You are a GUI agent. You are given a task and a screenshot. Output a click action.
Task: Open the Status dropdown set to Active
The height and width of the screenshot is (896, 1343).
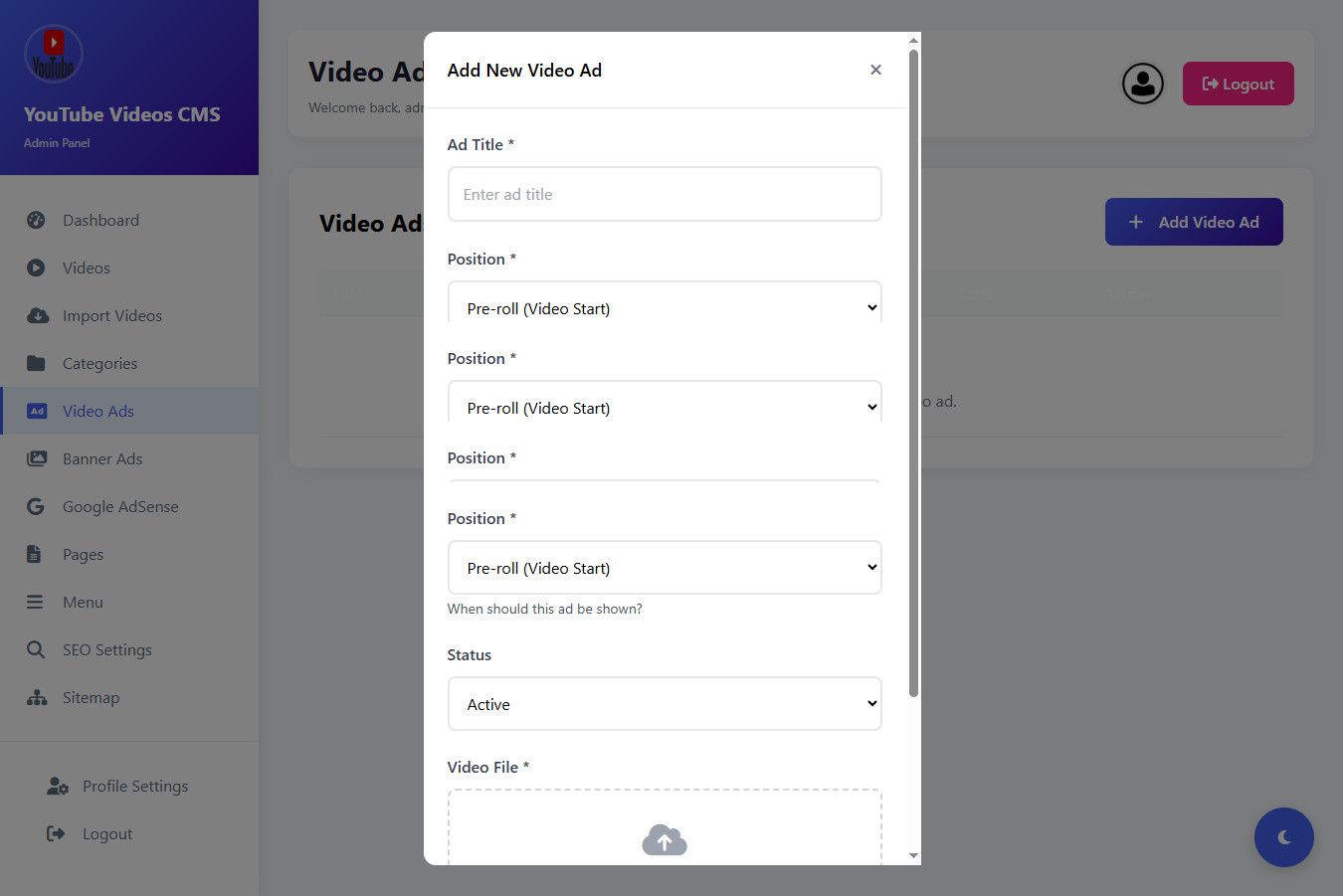665,704
